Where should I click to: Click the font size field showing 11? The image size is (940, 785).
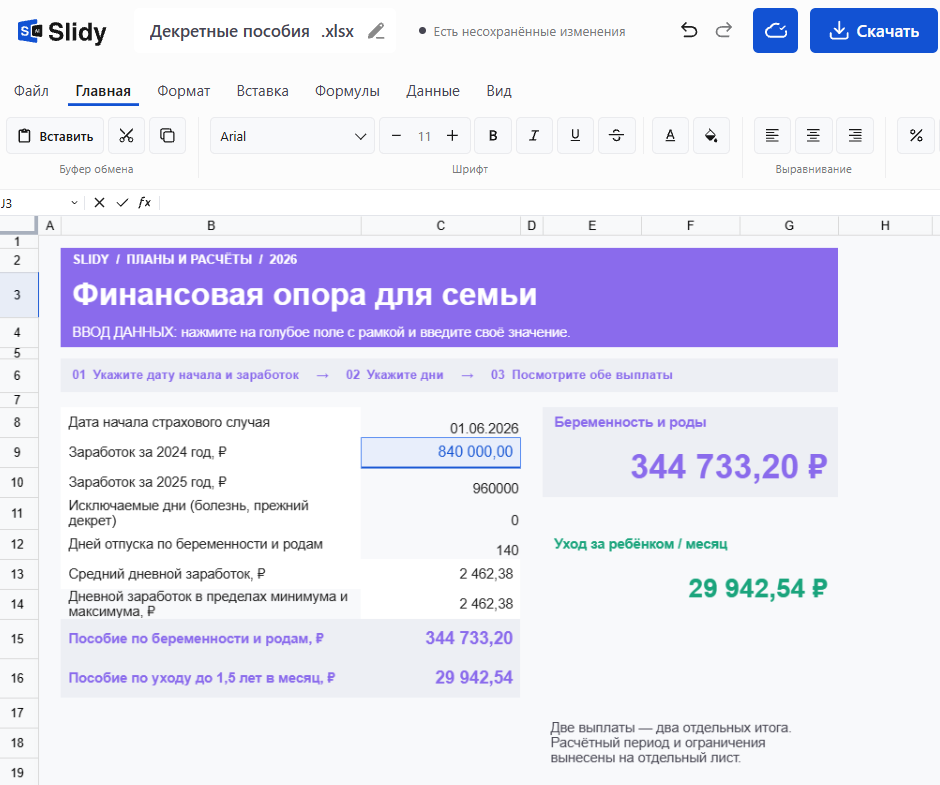[424, 137]
